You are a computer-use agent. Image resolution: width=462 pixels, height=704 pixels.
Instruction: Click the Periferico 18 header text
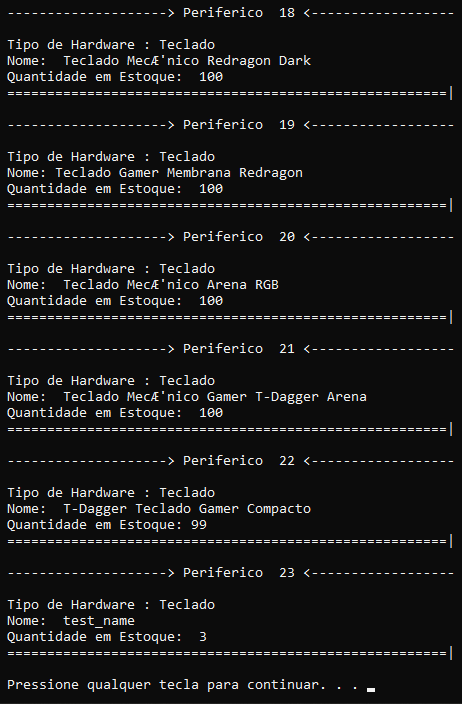[x=239, y=13]
